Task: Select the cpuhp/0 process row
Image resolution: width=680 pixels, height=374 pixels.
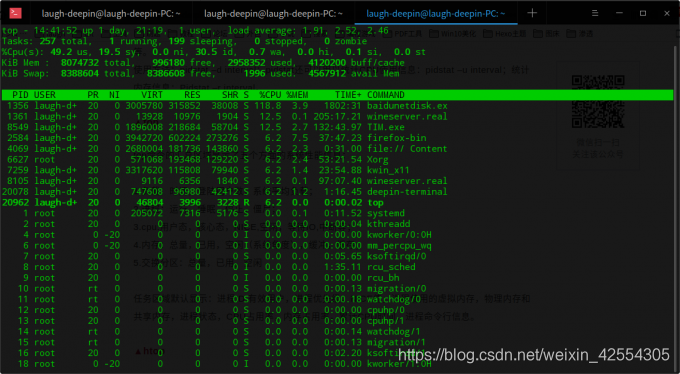Action: [337, 310]
